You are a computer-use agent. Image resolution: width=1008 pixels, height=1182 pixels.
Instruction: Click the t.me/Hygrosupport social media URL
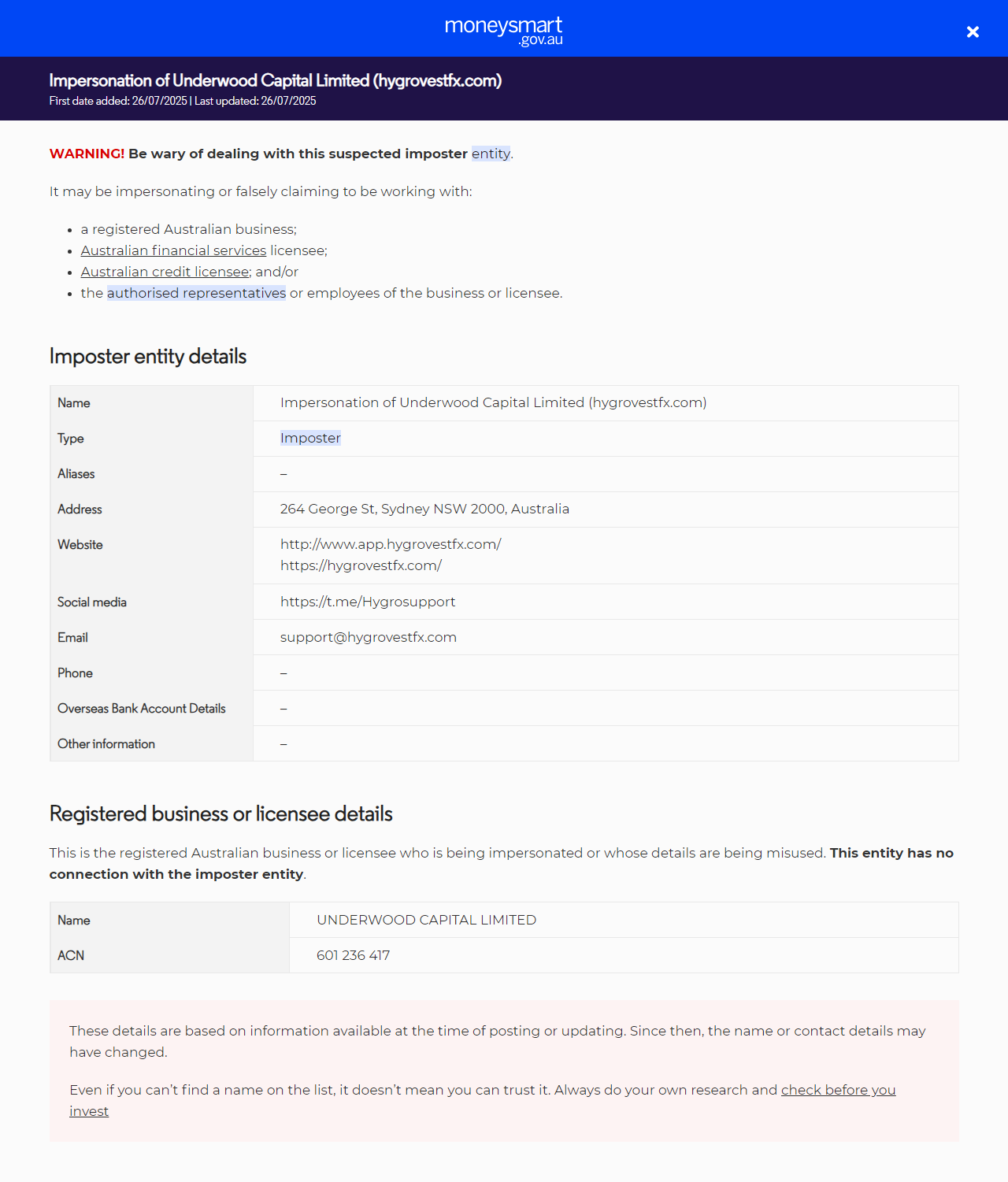368,602
